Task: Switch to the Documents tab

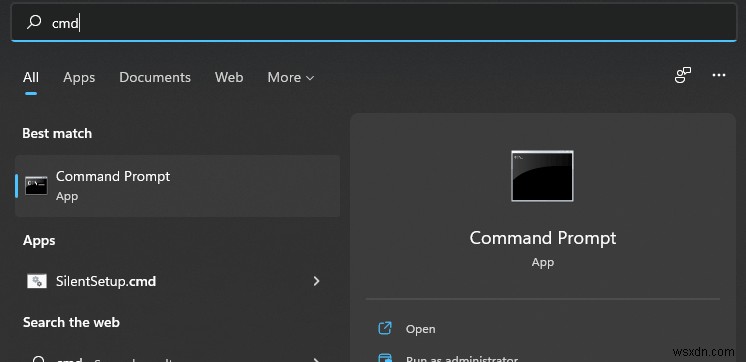Action: pyautogui.click(x=155, y=77)
